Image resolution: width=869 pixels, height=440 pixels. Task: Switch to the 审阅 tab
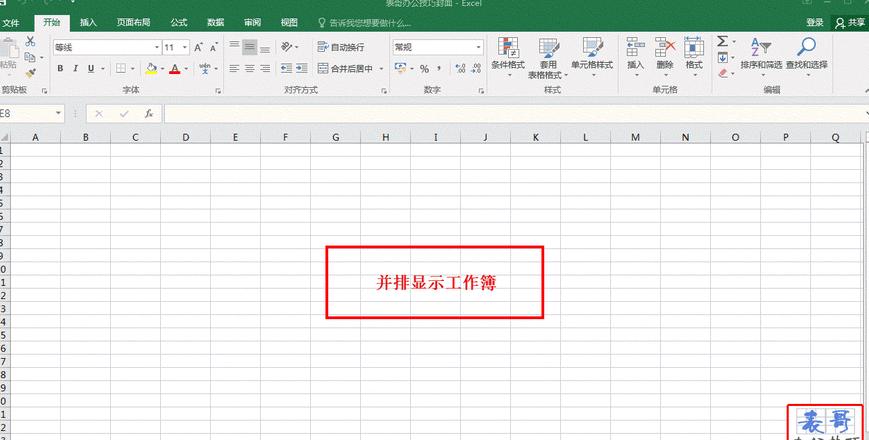pyautogui.click(x=252, y=23)
